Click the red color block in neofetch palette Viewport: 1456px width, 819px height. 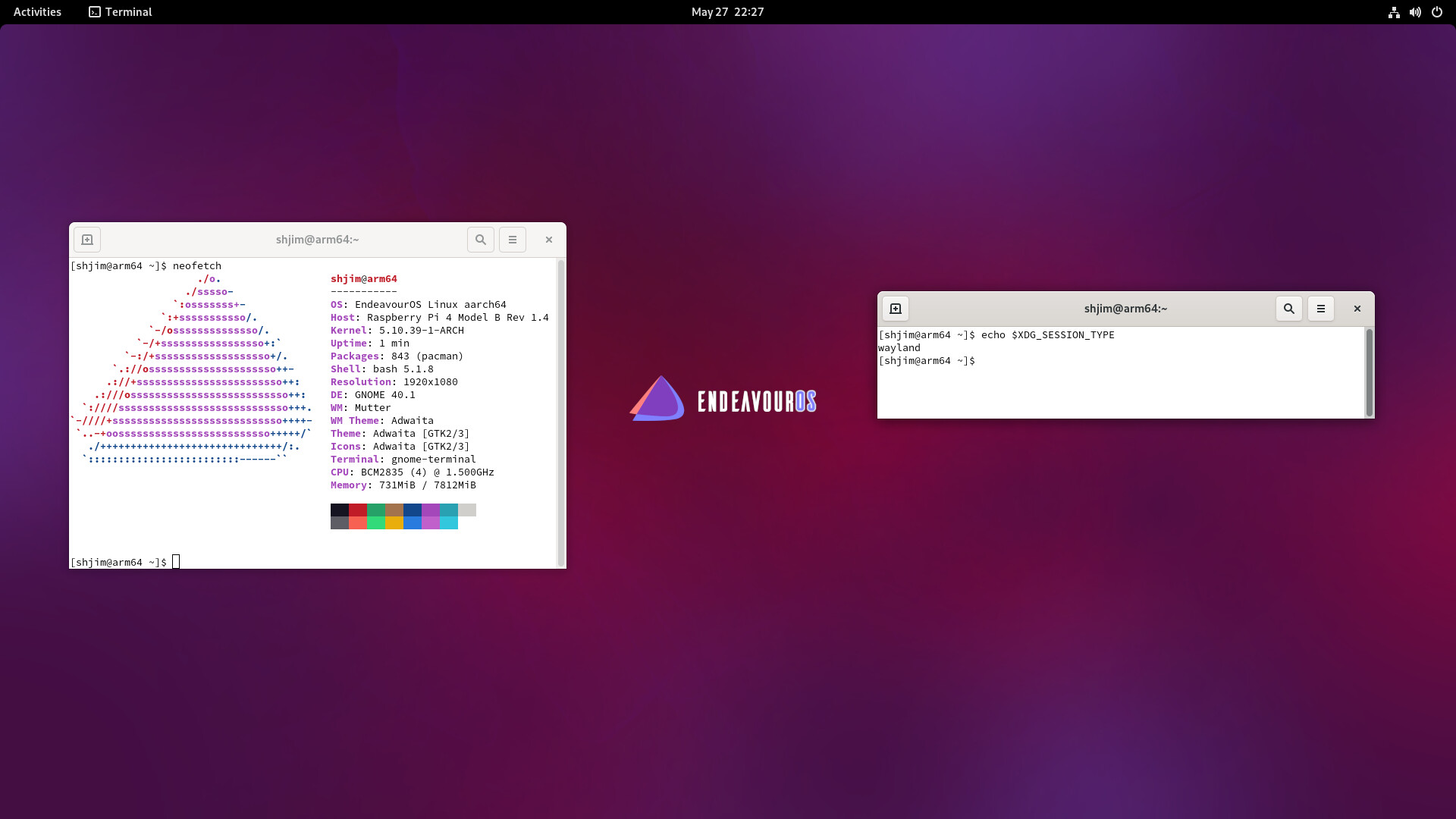(x=358, y=510)
